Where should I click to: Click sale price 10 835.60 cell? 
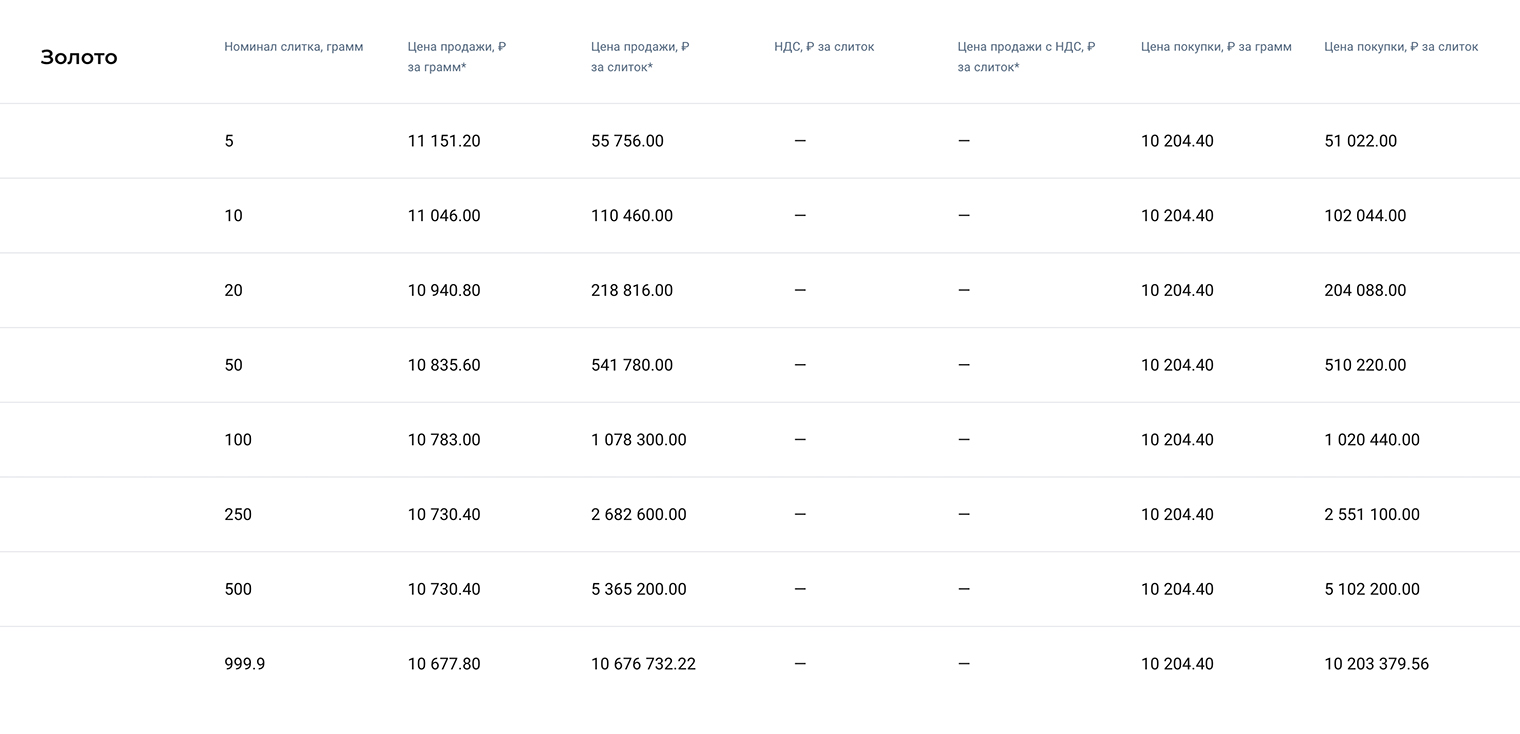coord(444,365)
